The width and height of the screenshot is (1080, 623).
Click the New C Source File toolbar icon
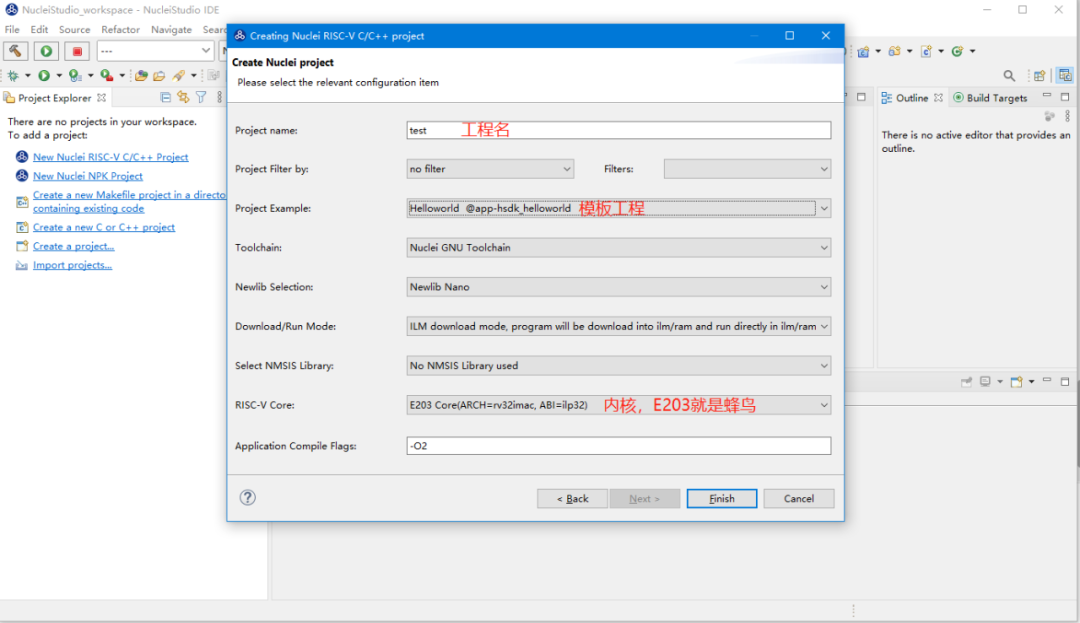tap(926, 51)
